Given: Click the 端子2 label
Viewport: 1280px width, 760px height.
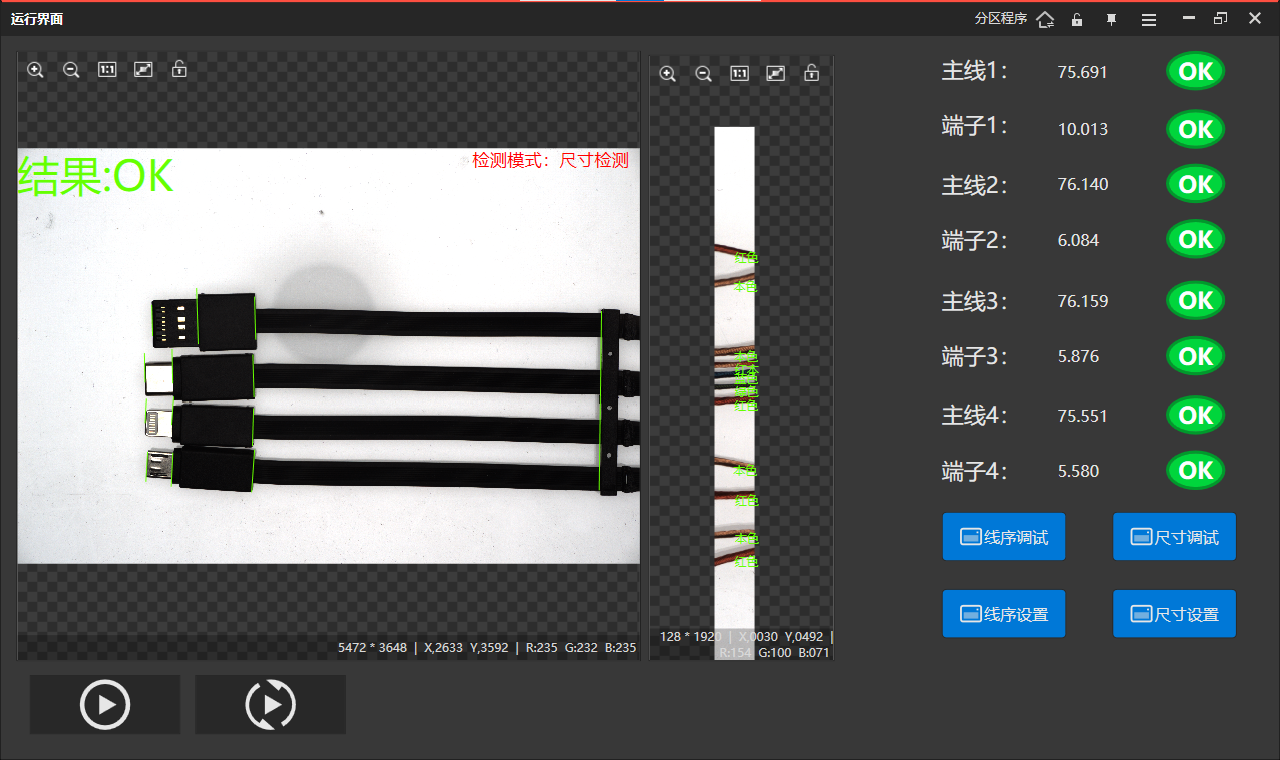Looking at the screenshot, I should (x=975, y=241).
